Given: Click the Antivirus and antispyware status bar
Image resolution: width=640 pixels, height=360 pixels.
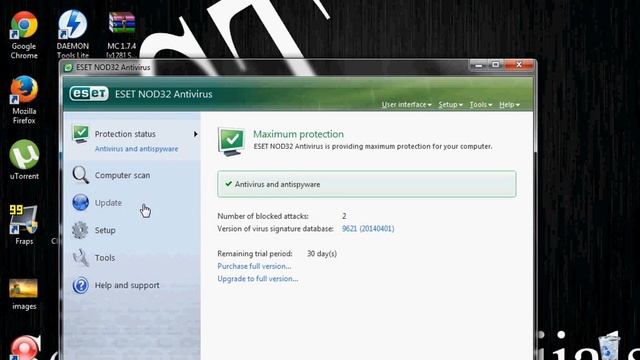Looking at the screenshot, I should [367, 184].
